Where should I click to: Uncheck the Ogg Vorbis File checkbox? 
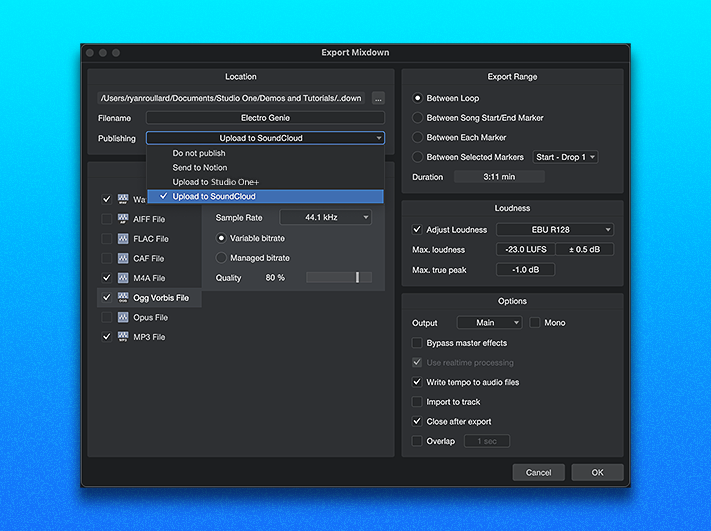[107, 297]
